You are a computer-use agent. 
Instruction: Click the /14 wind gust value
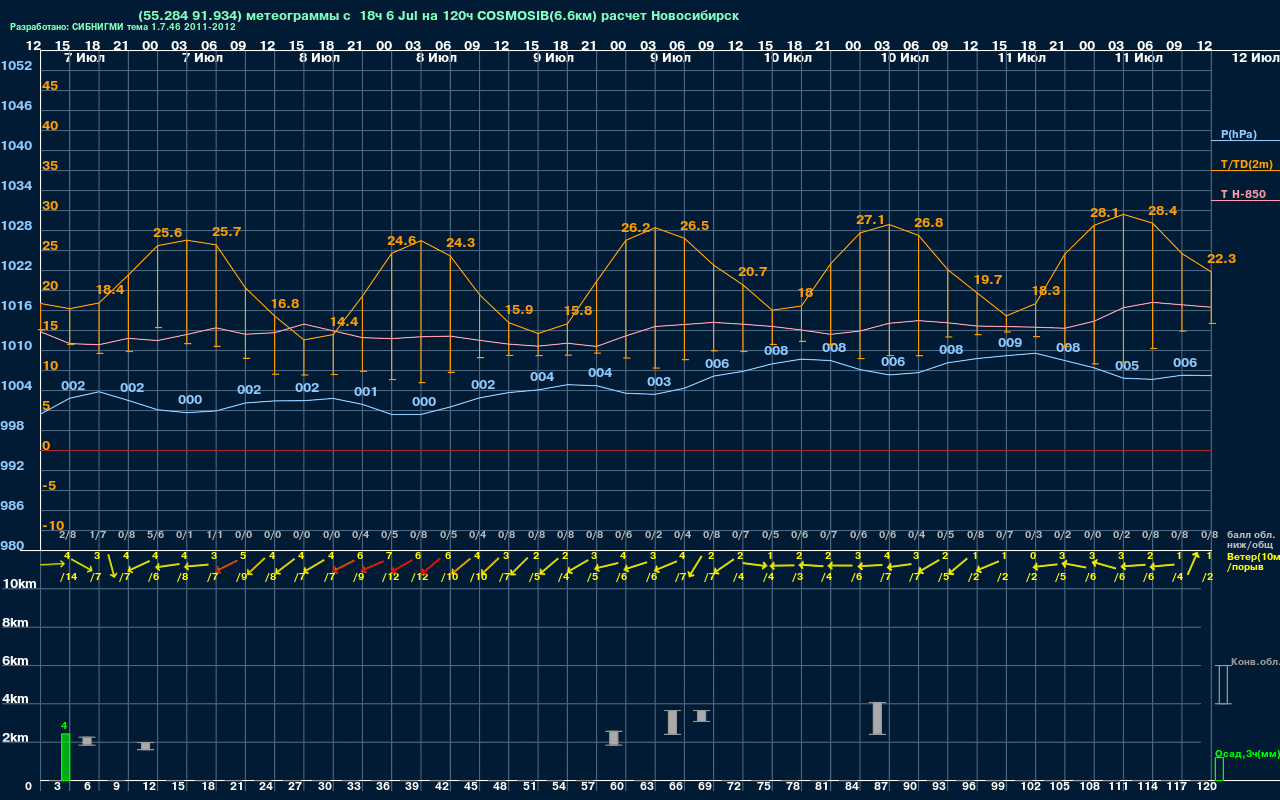(68, 577)
